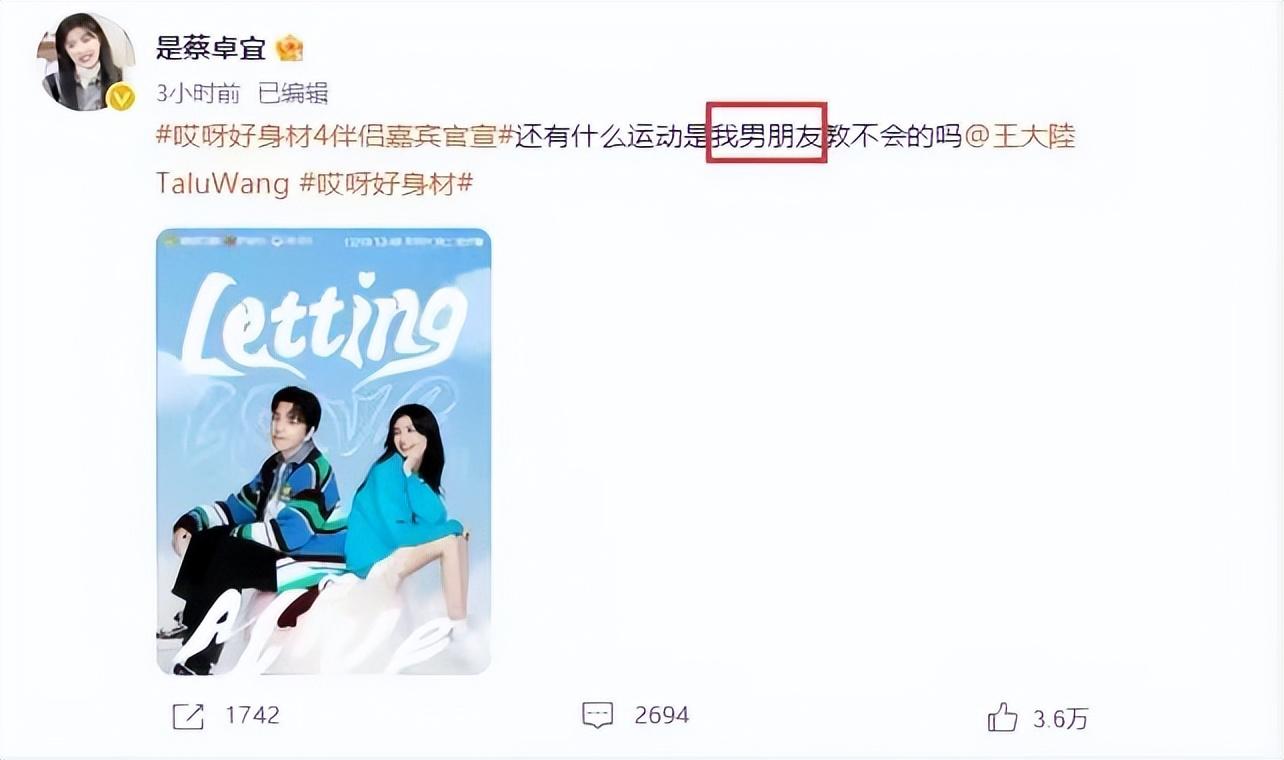This screenshot has width=1284, height=760.
Task: Open the profile avatar of 是蔡卓宜
Action: pos(87,59)
